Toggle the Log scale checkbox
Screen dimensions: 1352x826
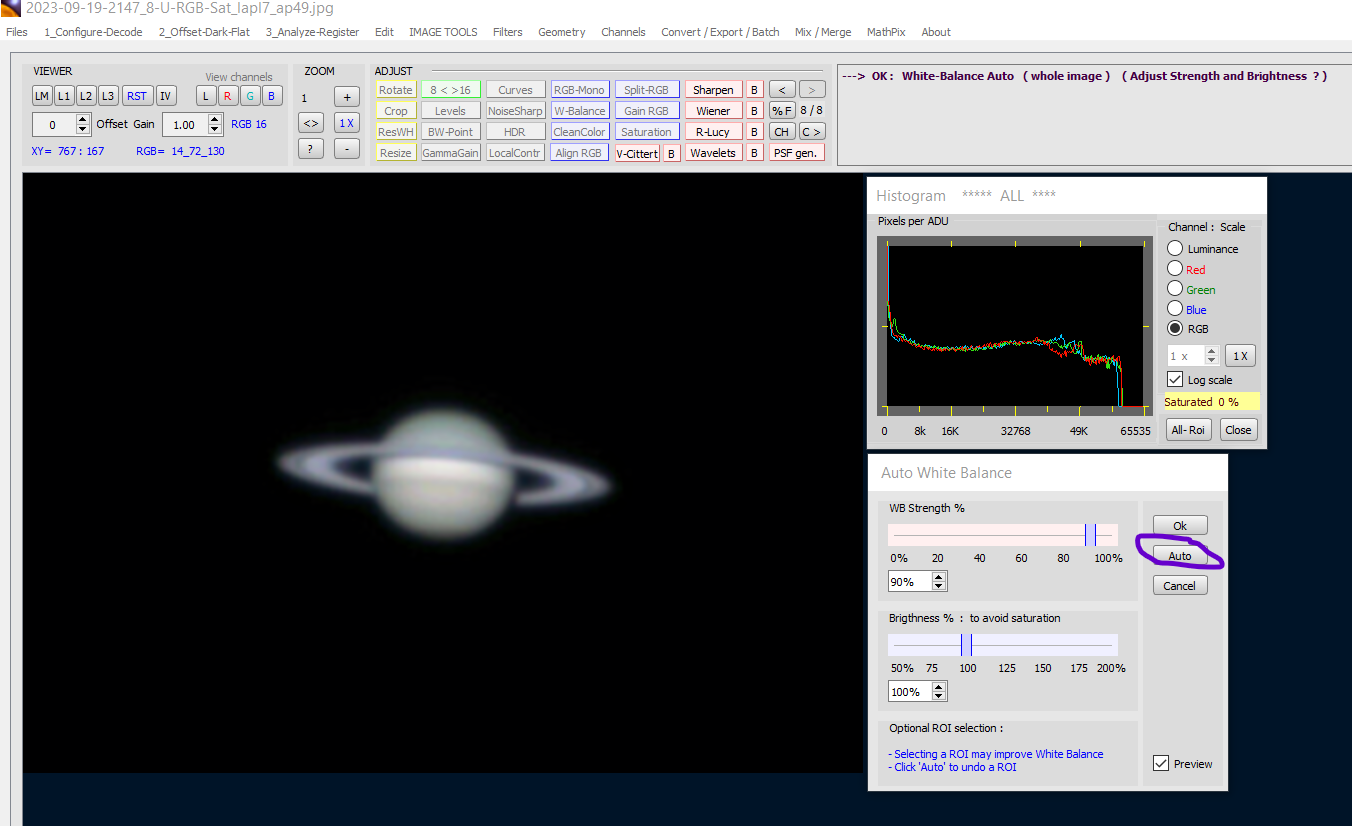tap(1175, 380)
